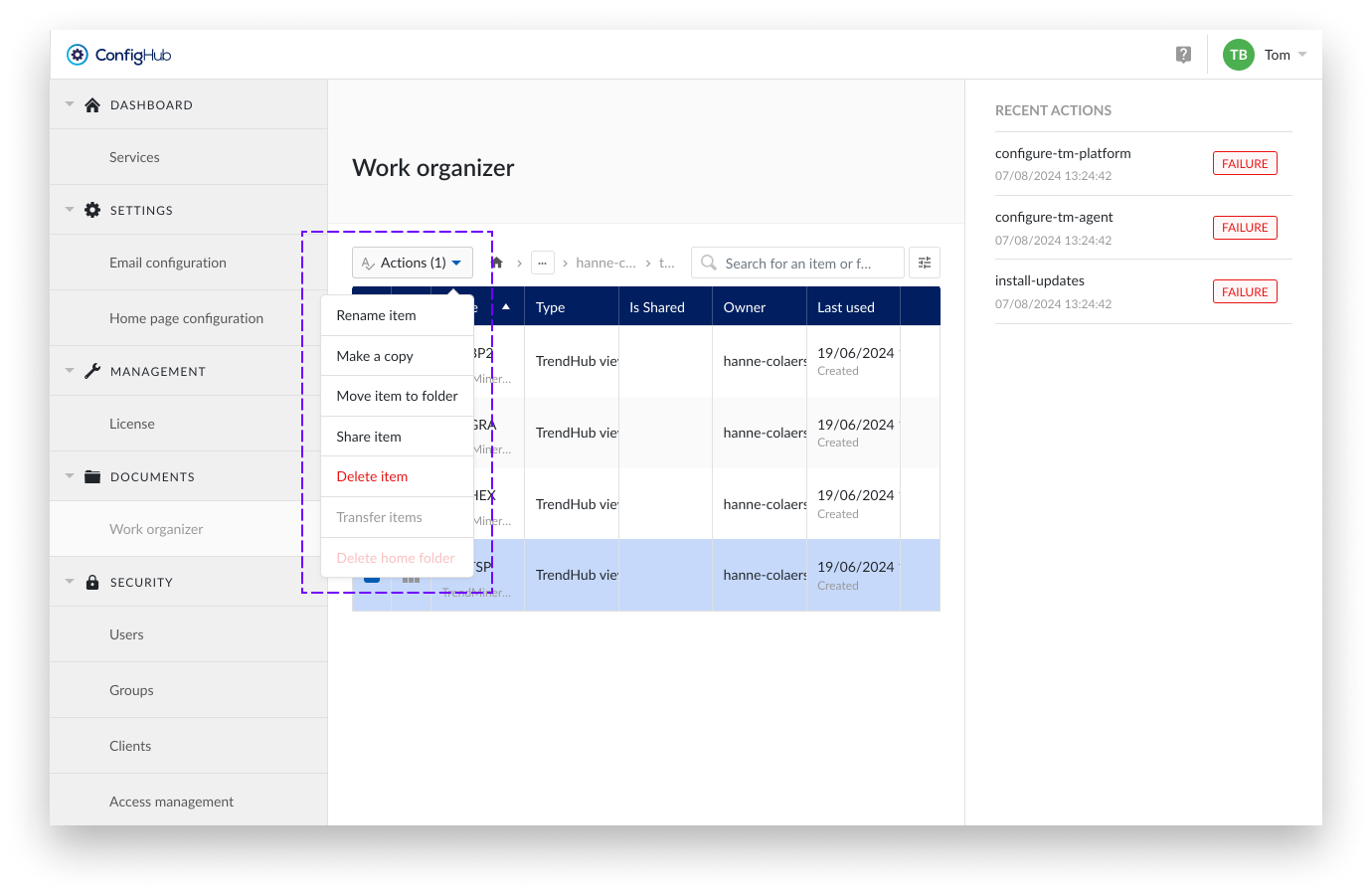Open the table filter options icon
1372x895 pixels.
pos(925,263)
